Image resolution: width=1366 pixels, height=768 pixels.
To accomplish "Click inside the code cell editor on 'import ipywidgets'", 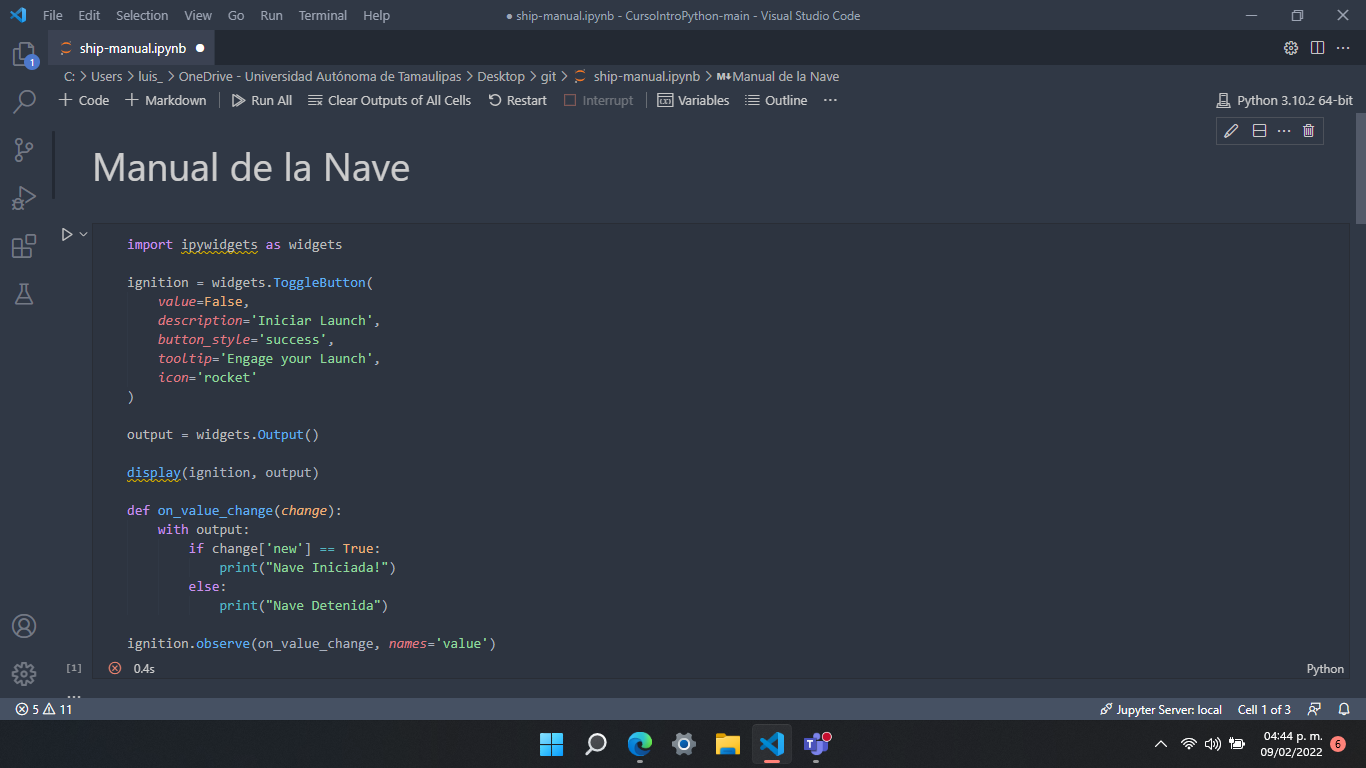I will coord(192,244).
